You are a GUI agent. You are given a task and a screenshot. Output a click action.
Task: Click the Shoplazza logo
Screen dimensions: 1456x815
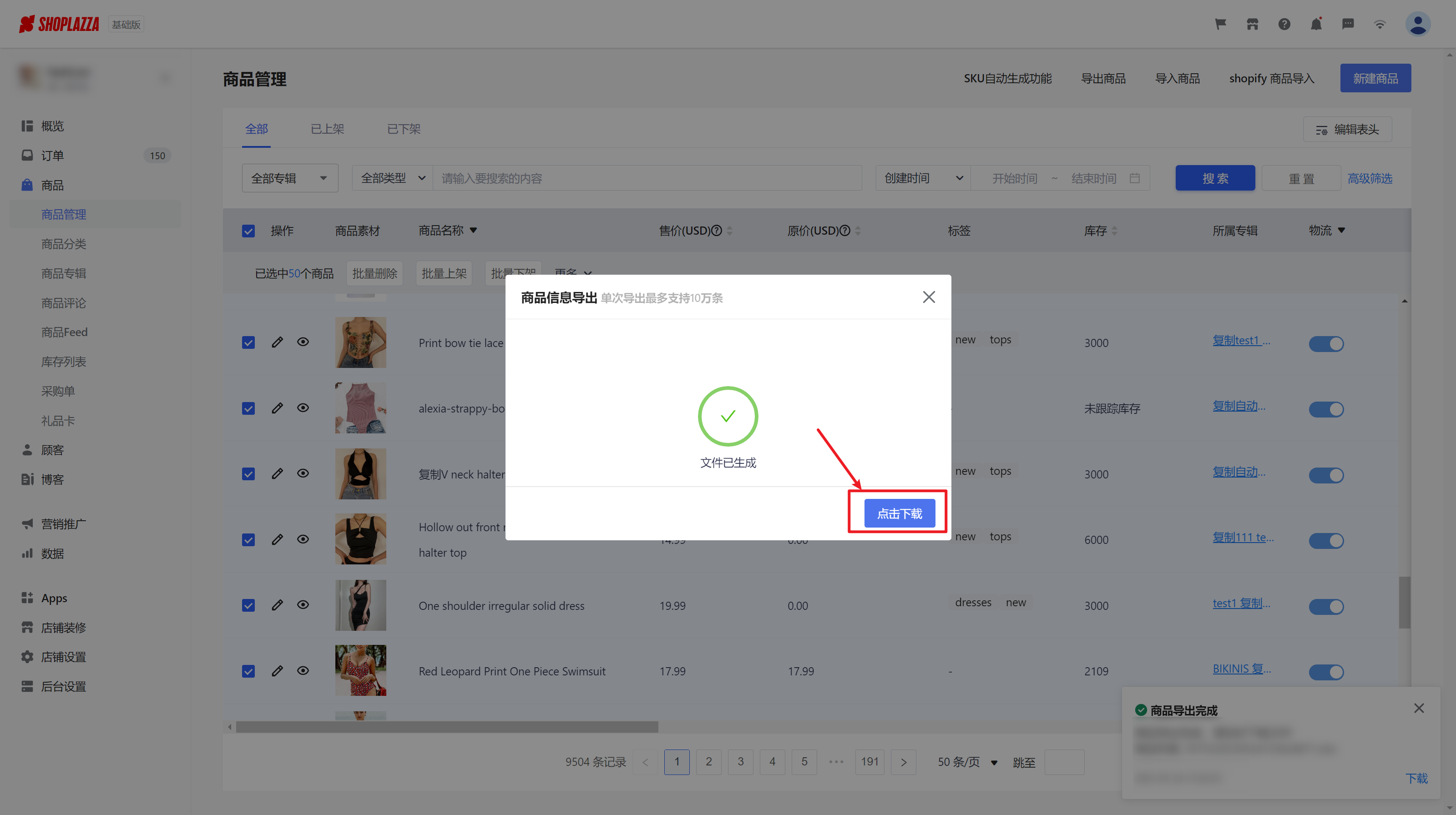tap(59, 24)
